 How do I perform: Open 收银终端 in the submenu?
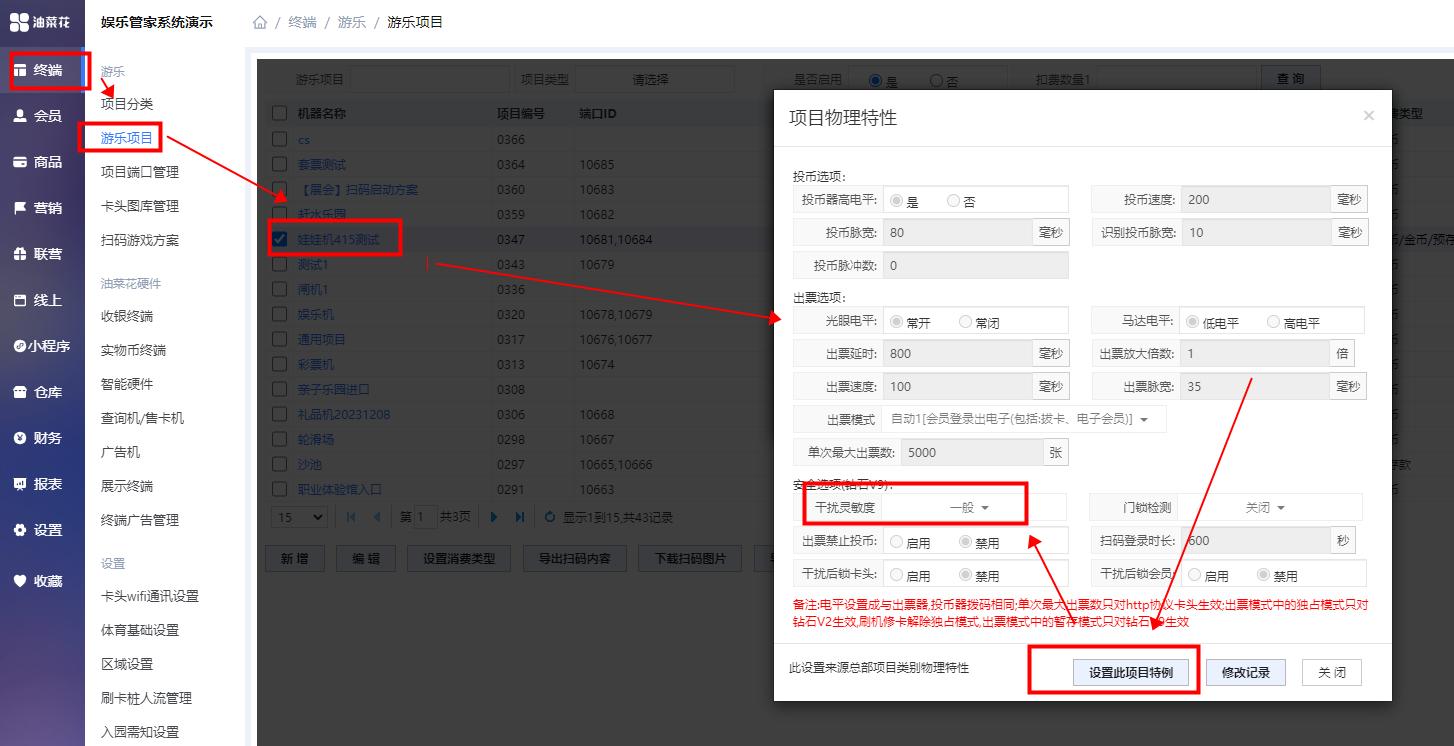coord(127,316)
